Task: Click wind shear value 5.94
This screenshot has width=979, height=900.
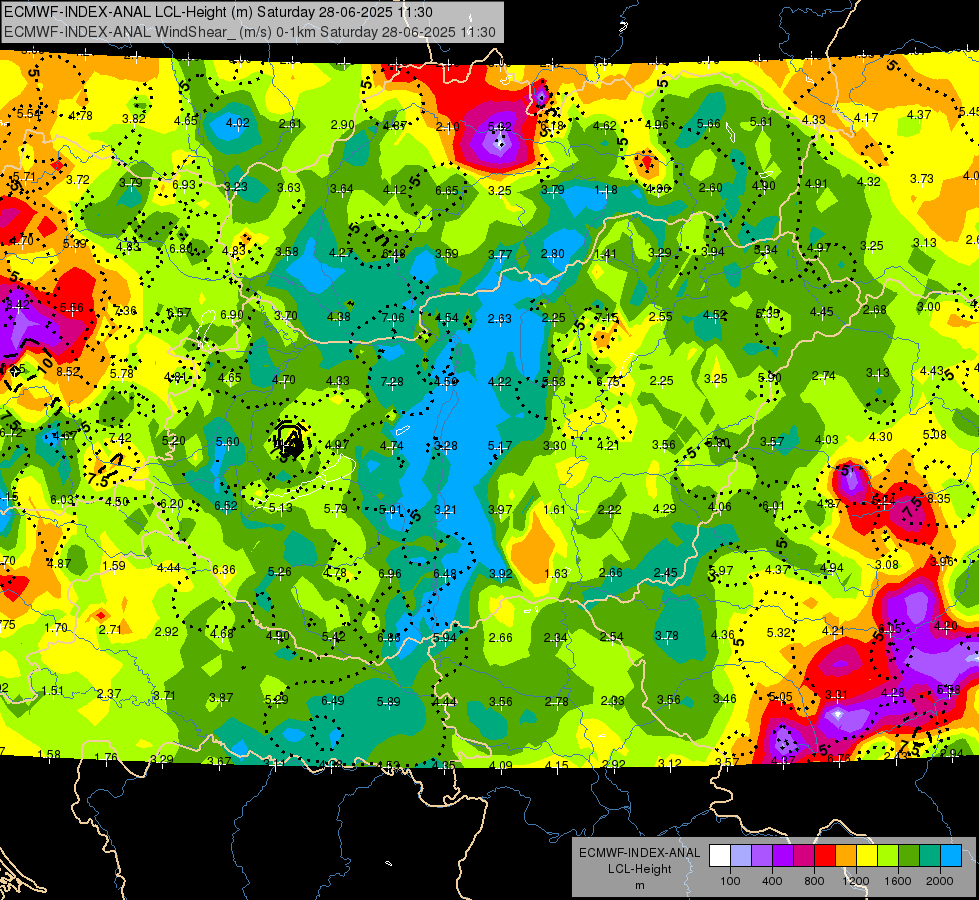Action: (445, 638)
